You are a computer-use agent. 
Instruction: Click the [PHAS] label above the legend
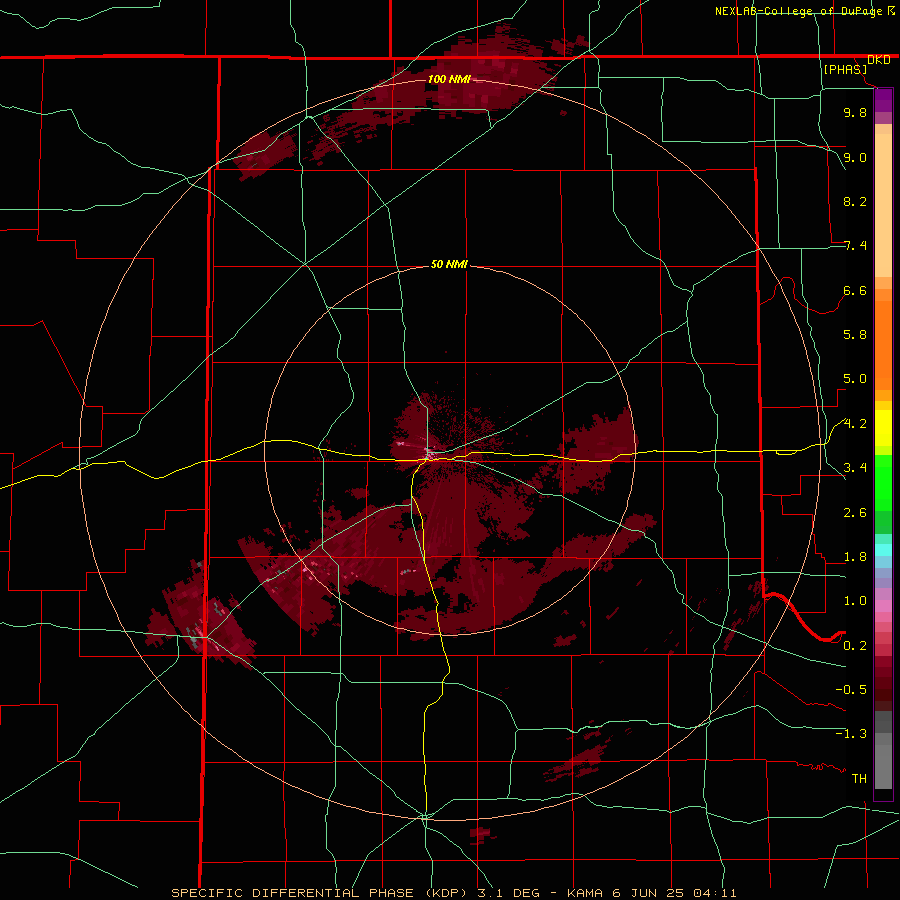coord(845,69)
